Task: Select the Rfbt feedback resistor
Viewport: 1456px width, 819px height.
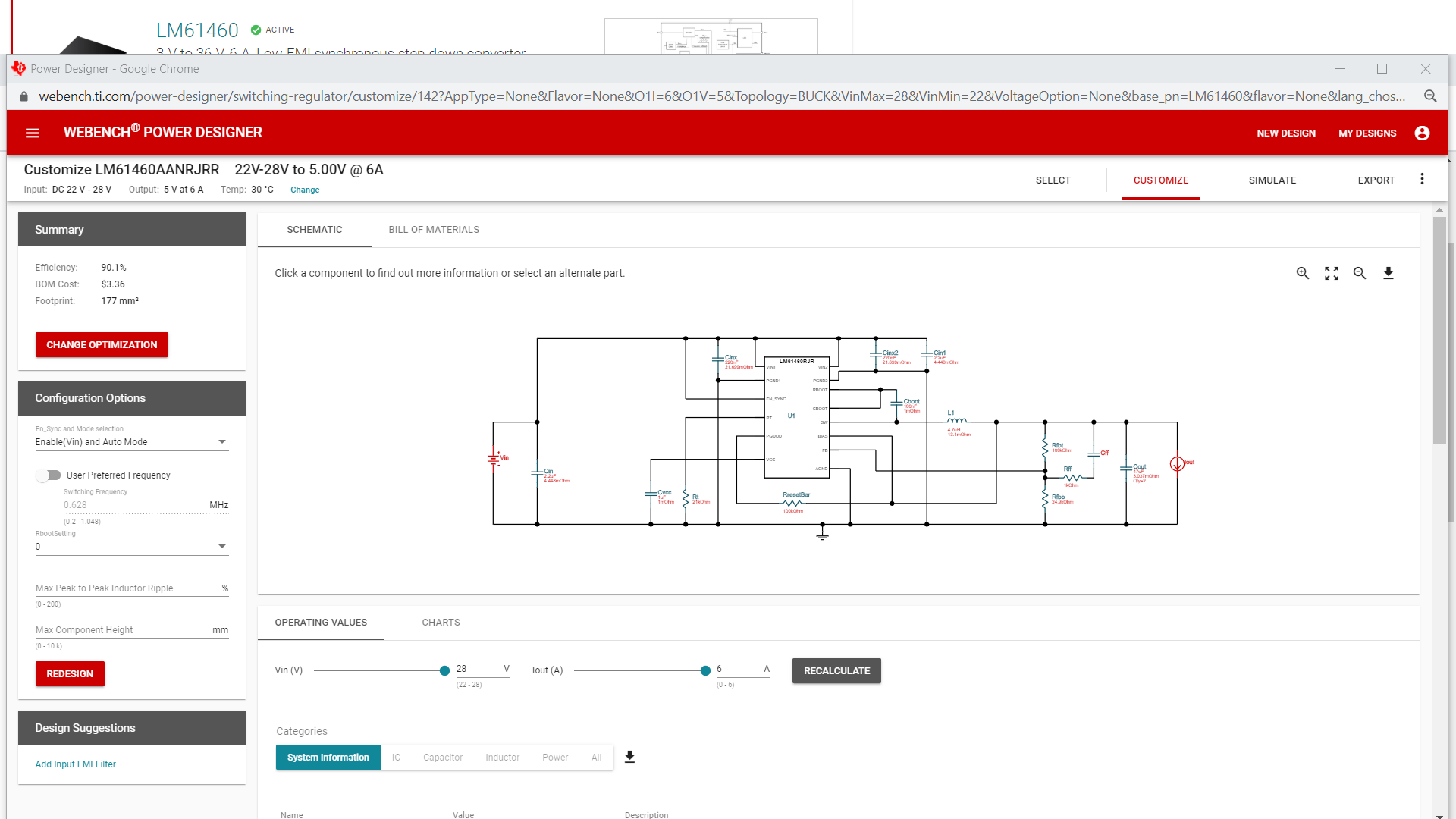Action: coord(1046,447)
